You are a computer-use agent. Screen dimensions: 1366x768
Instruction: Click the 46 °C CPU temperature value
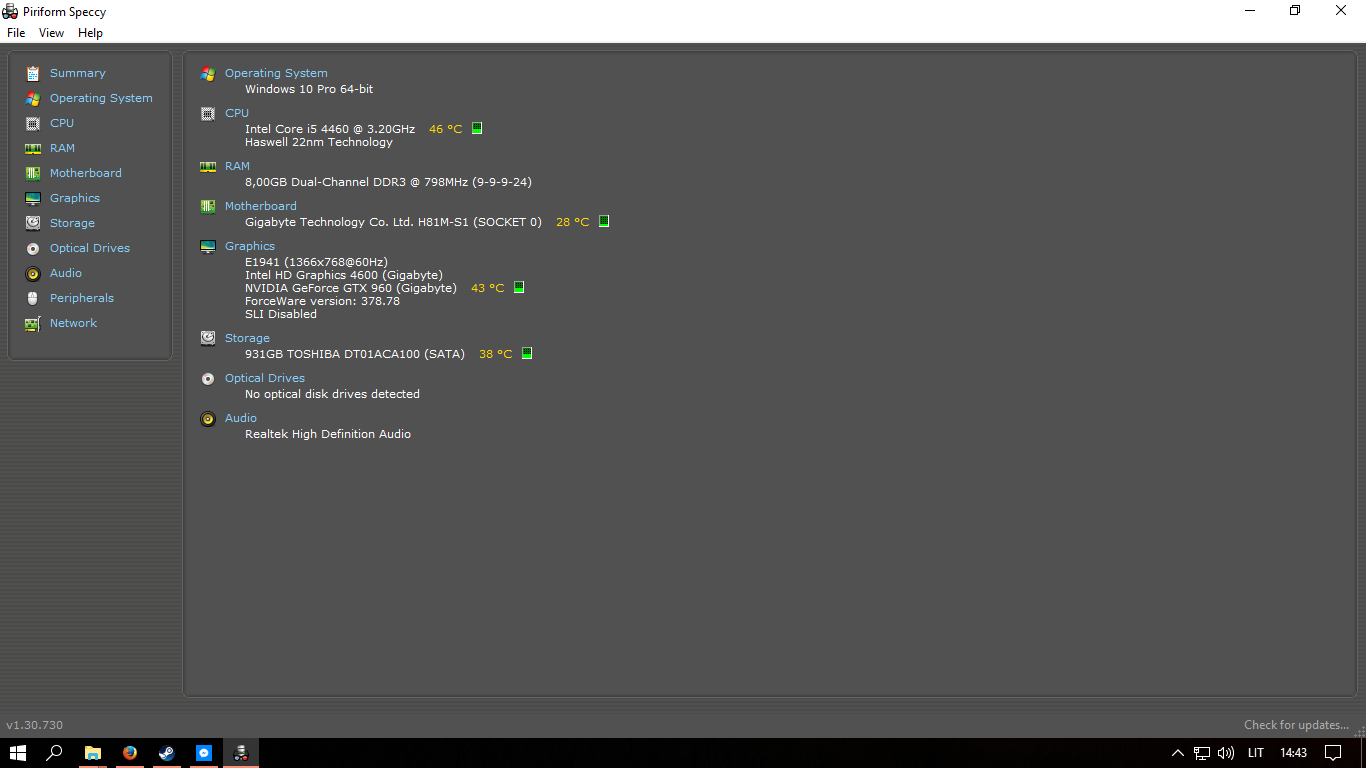446,129
